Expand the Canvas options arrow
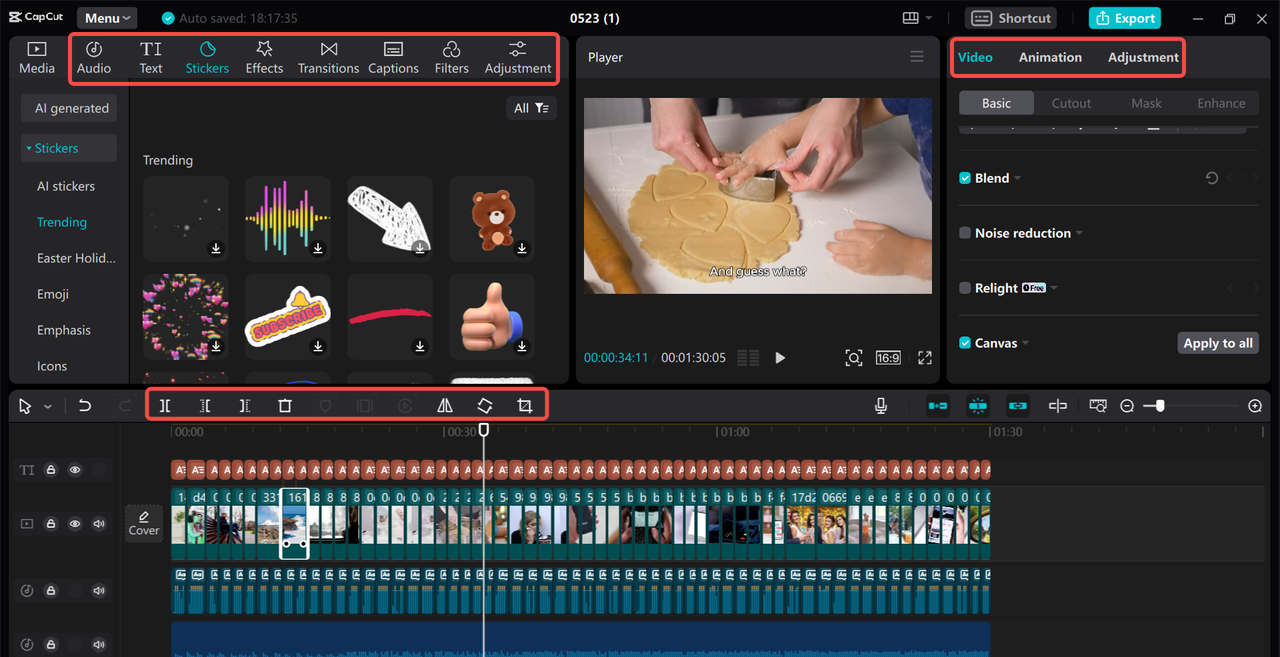This screenshot has height=657, width=1280. click(x=1025, y=343)
